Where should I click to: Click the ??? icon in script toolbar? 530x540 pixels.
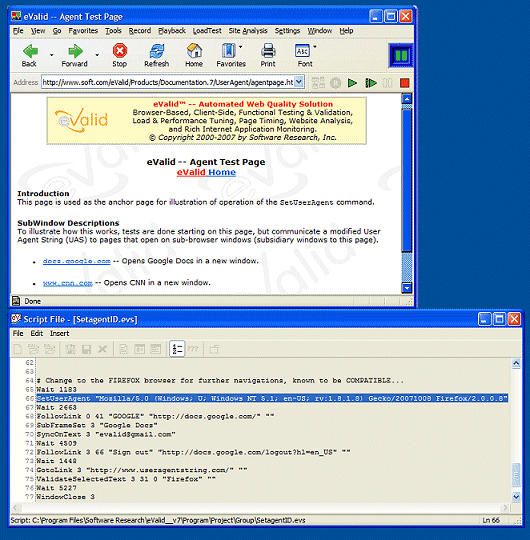[x=193, y=349]
